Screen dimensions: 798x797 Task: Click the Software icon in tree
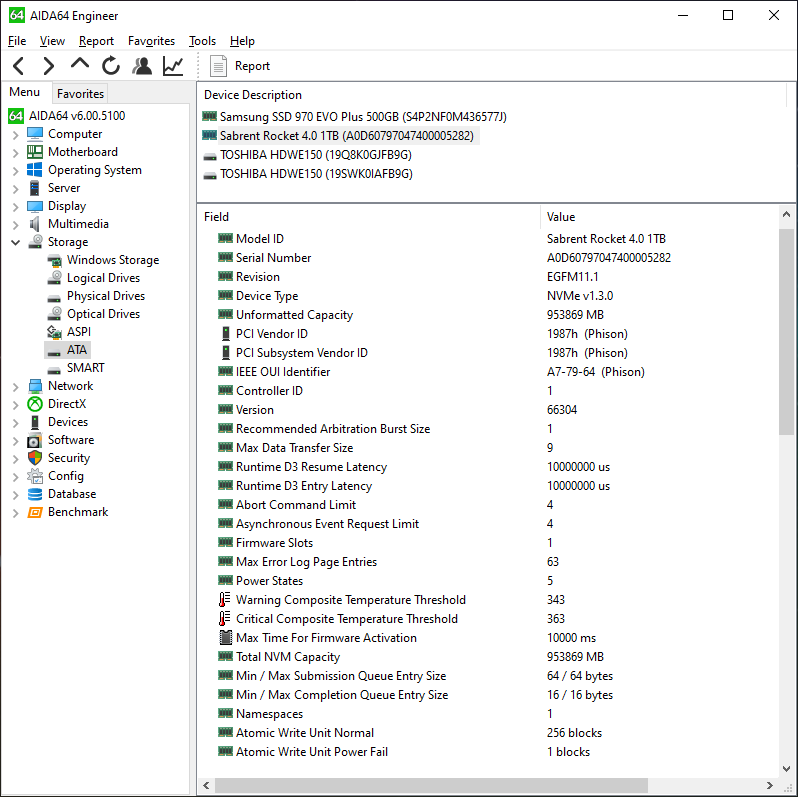(x=35, y=440)
